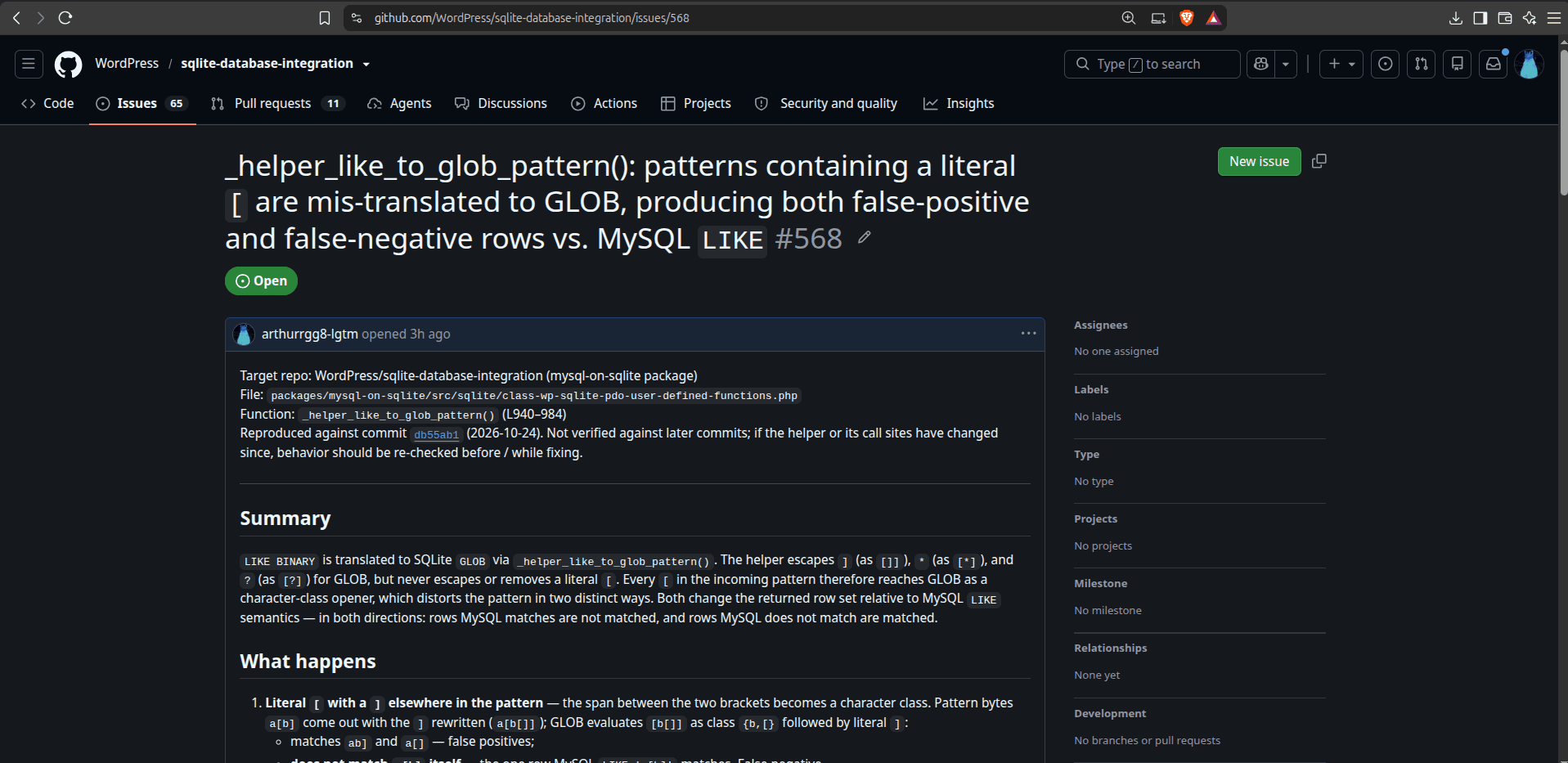Open the create new dropdown
Viewport: 1568px width, 763px height.
pyautogui.click(x=1341, y=64)
